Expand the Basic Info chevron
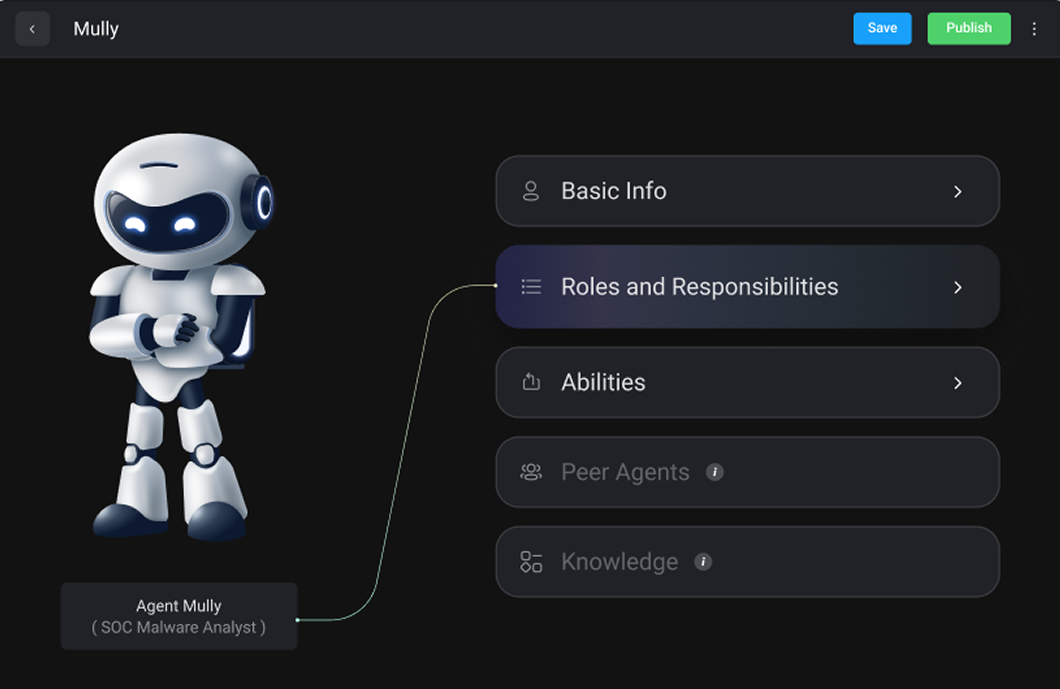Screen dimensions: 1060x689 pos(957,191)
